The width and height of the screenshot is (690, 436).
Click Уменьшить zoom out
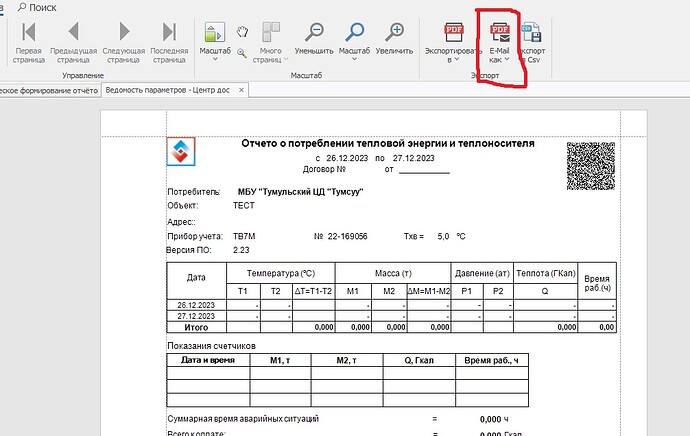314,39
